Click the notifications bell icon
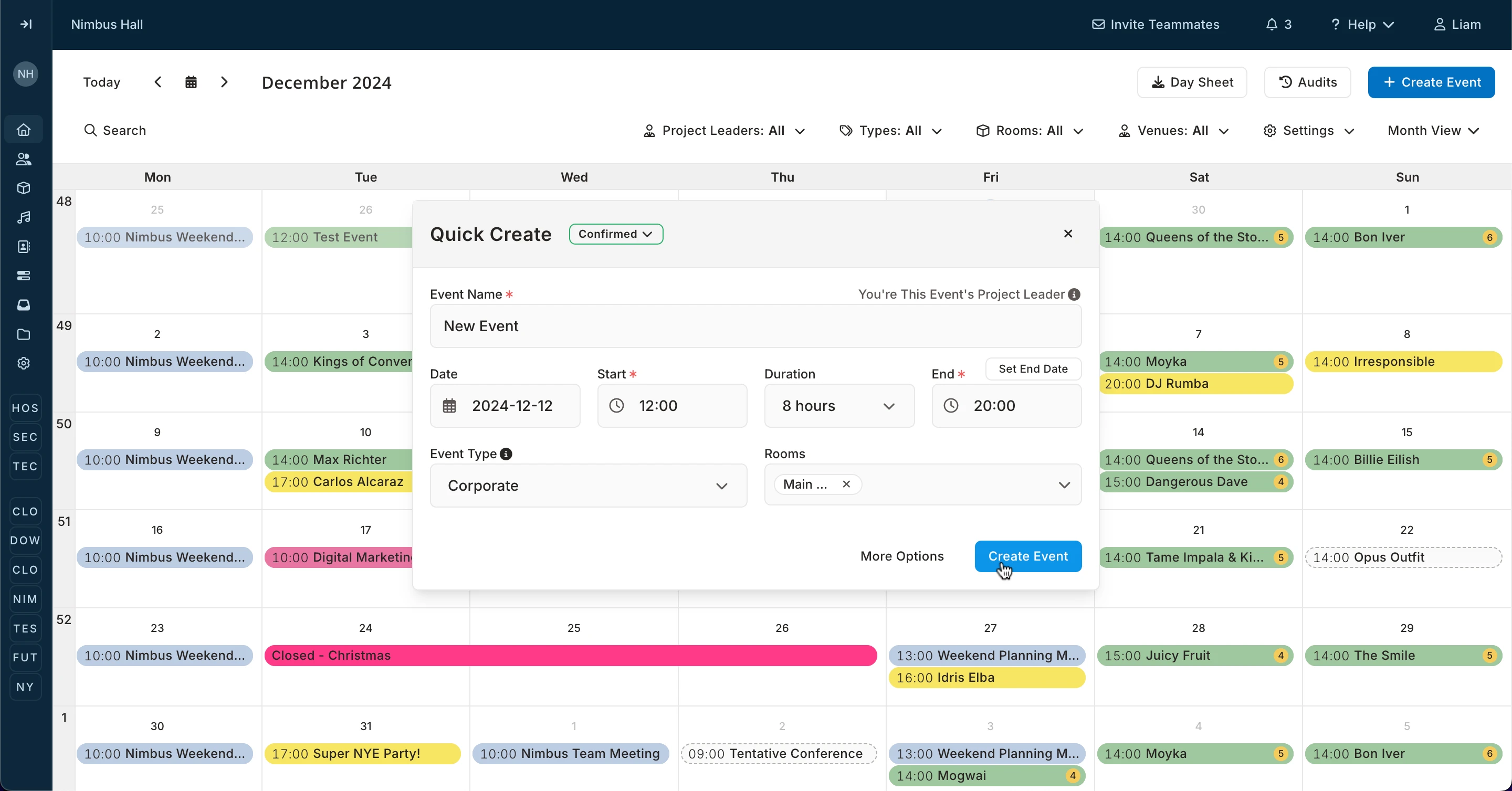Screen dimensions: 1512x791 [1272, 25]
